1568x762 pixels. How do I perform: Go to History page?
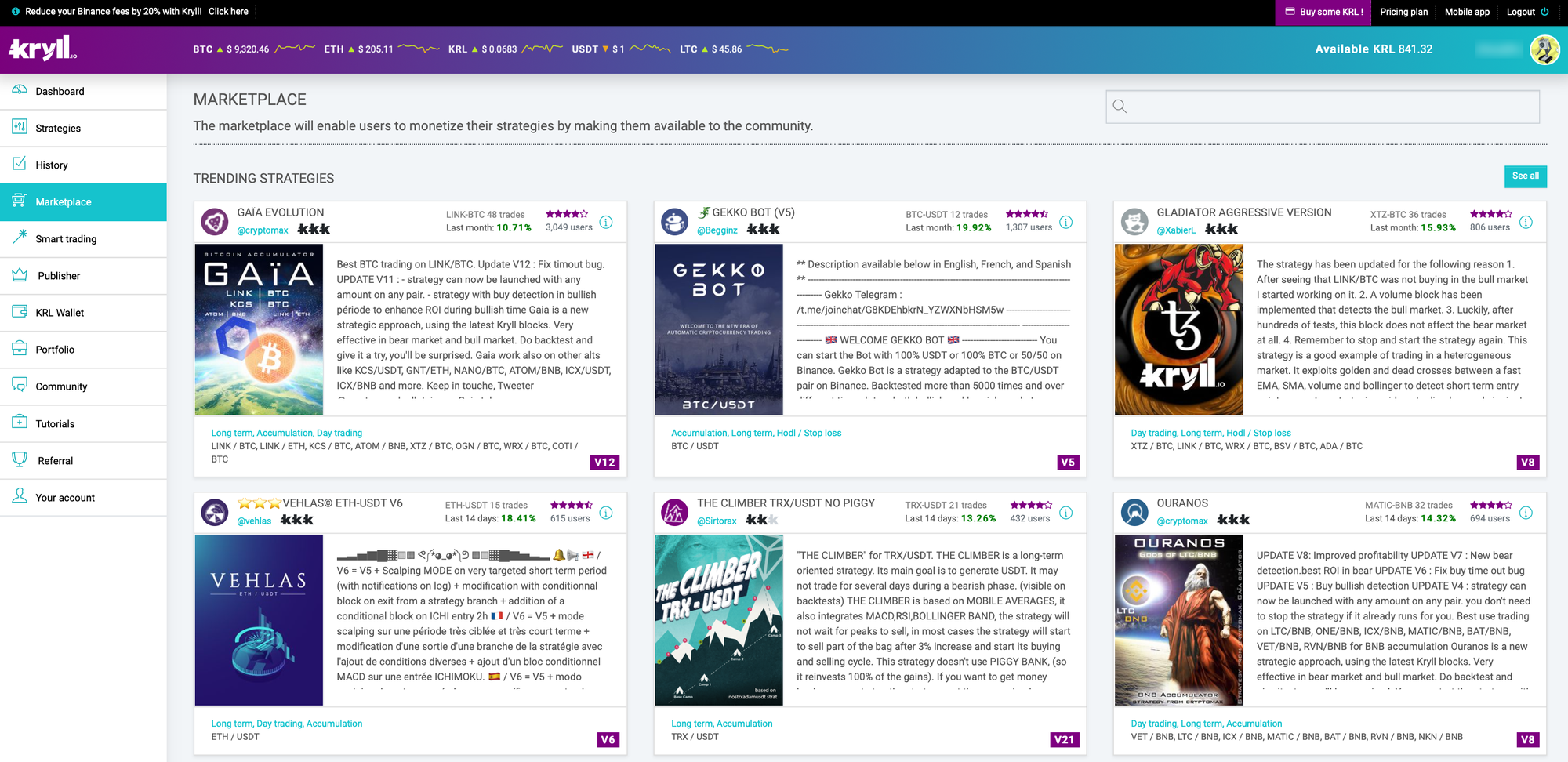coord(83,165)
